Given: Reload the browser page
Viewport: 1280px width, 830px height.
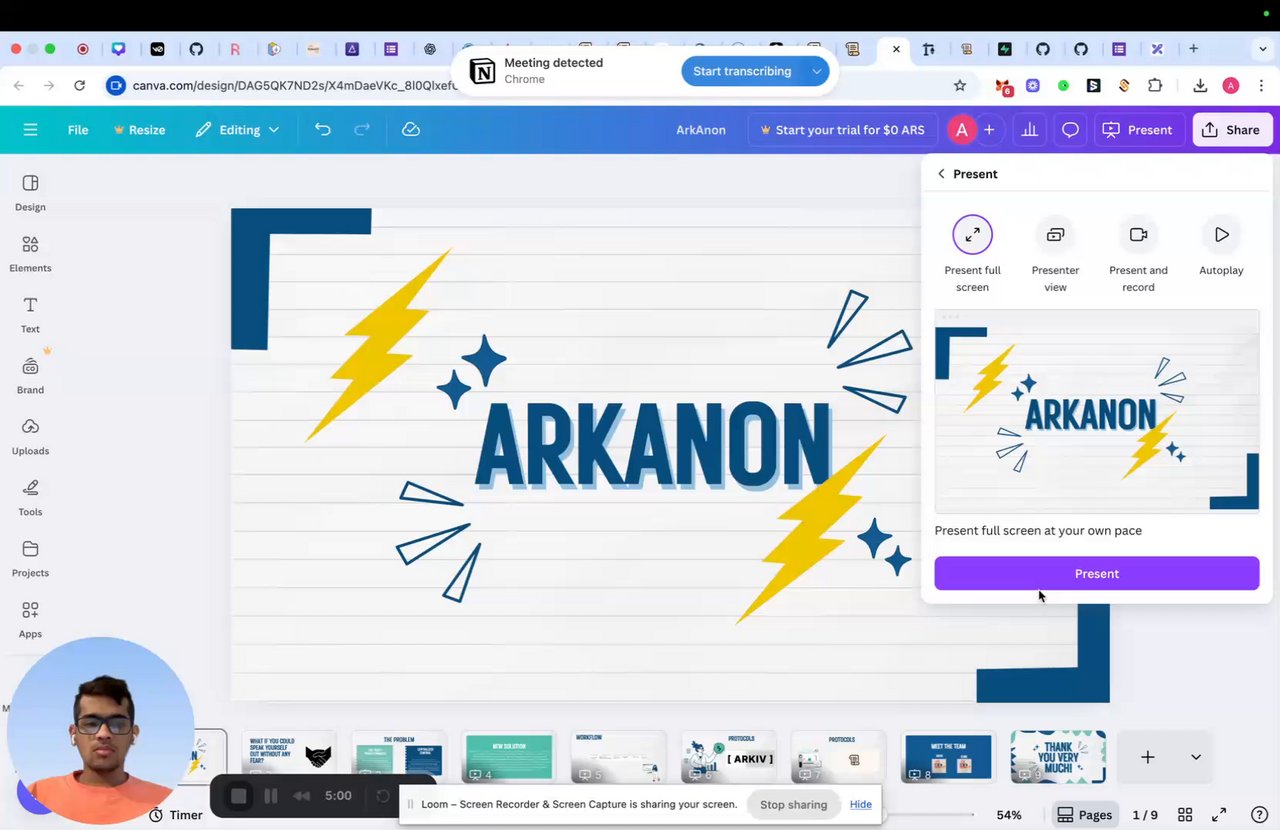Looking at the screenshot, I should point(79,86).
